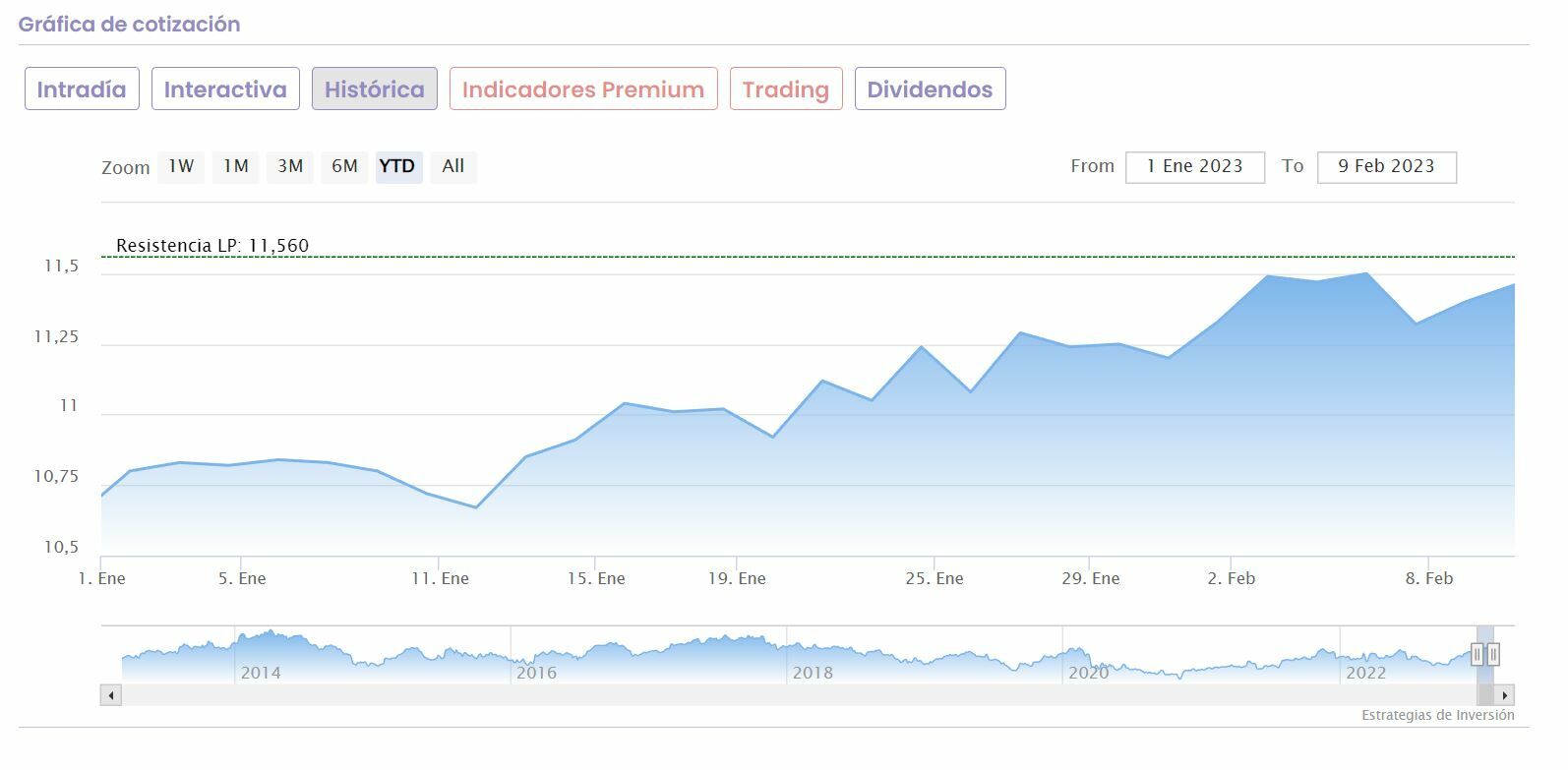Grab the right navigator range handle

(x=1493, y=654)
